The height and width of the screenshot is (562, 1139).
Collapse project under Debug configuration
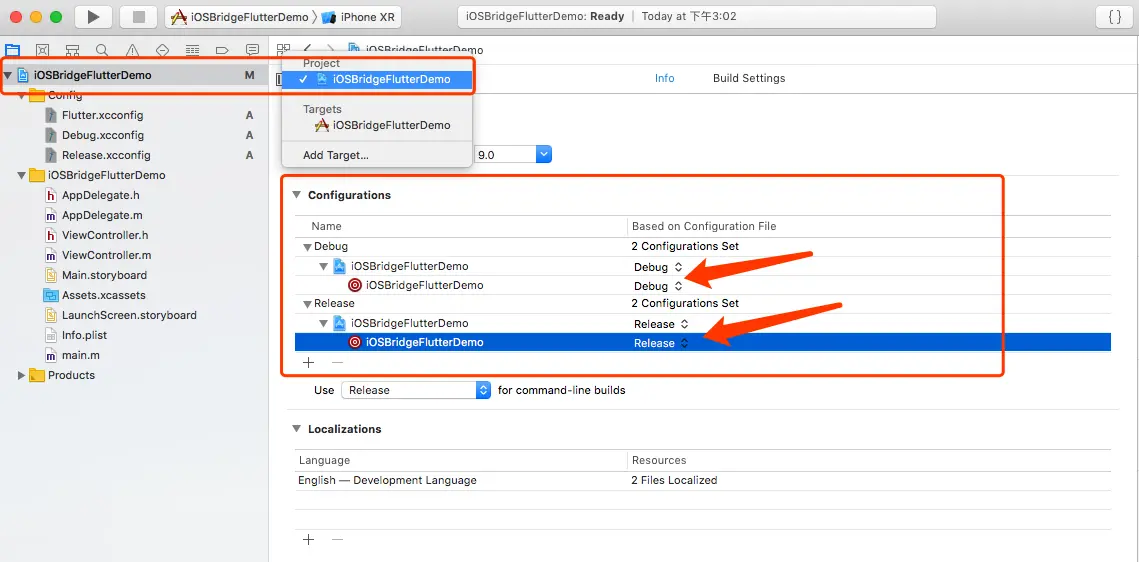(324, 266)
